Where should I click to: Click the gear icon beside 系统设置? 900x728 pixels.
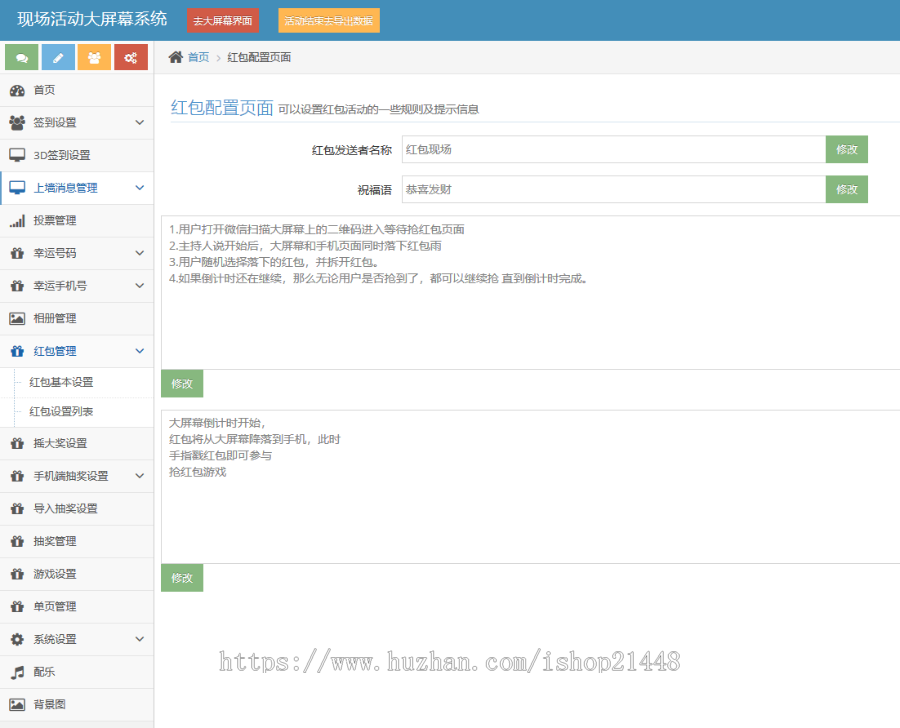click(x=17, y=640)
